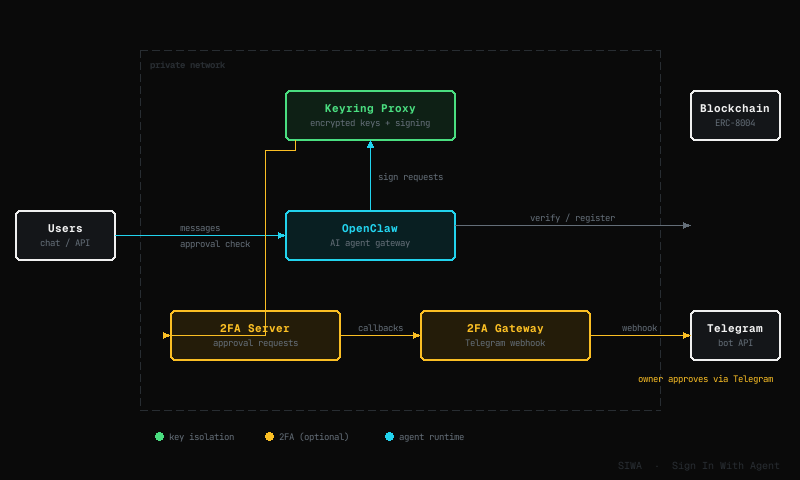Click the green key isolation legend dot
Viewport: 800px width, 480px height.
(159, 436)
